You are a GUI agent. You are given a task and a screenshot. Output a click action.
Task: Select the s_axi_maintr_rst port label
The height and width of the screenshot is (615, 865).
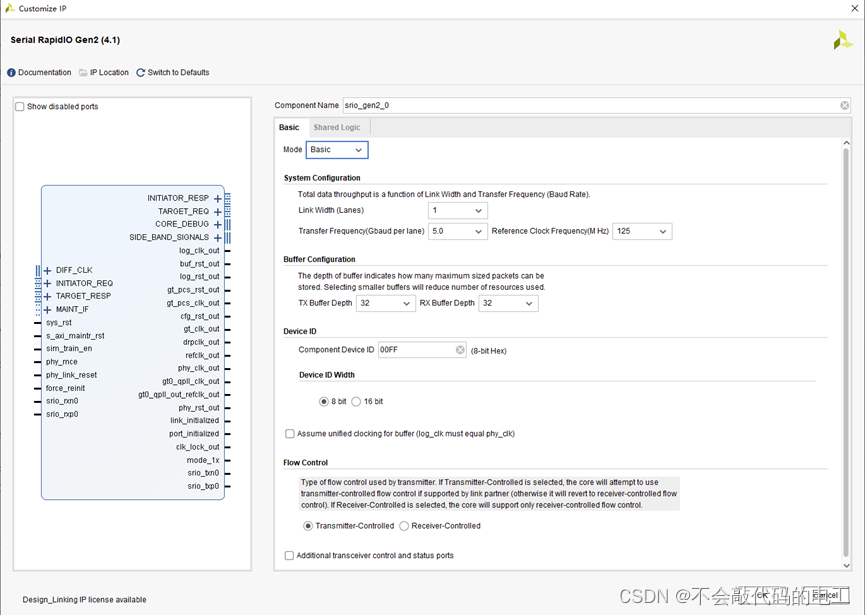click(x=75, y=336)
